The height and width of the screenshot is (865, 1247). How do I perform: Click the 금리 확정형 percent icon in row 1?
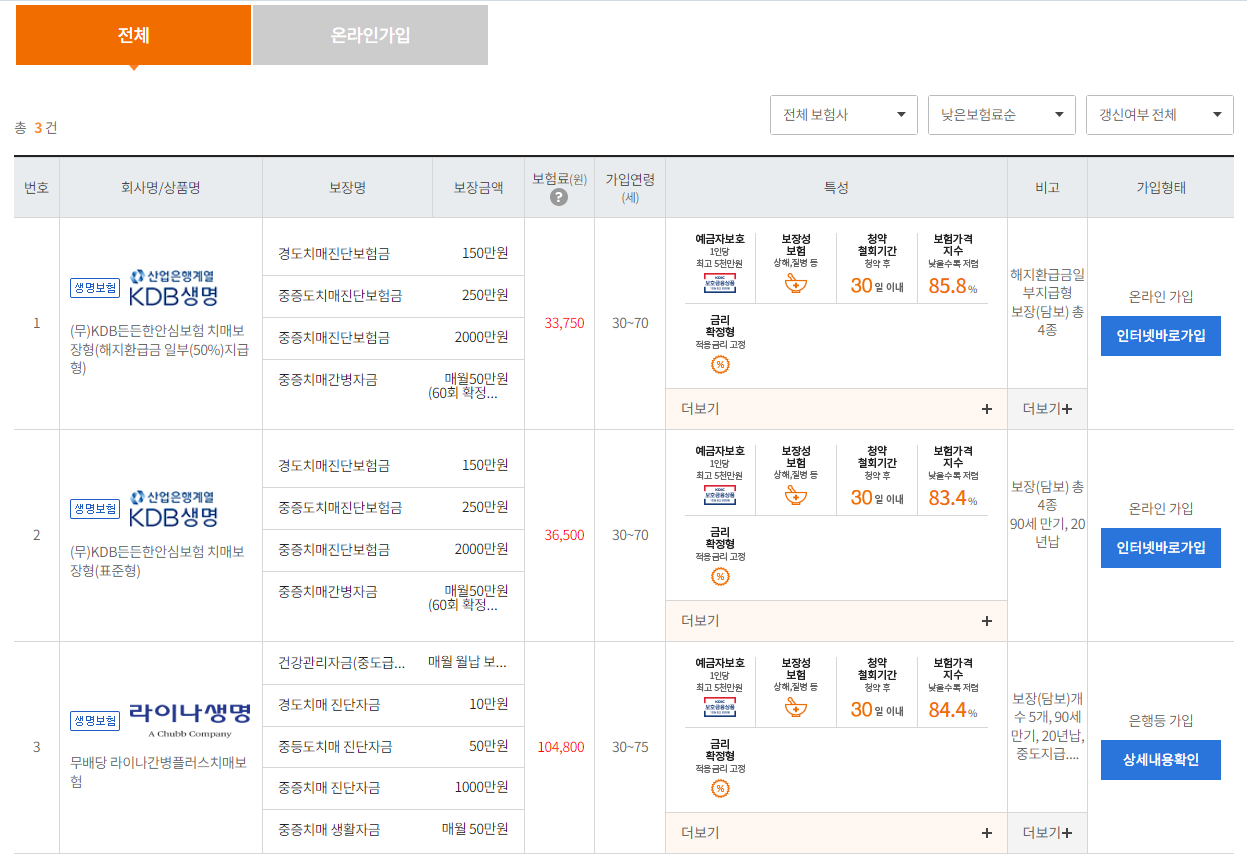click(x=720, y=364)
